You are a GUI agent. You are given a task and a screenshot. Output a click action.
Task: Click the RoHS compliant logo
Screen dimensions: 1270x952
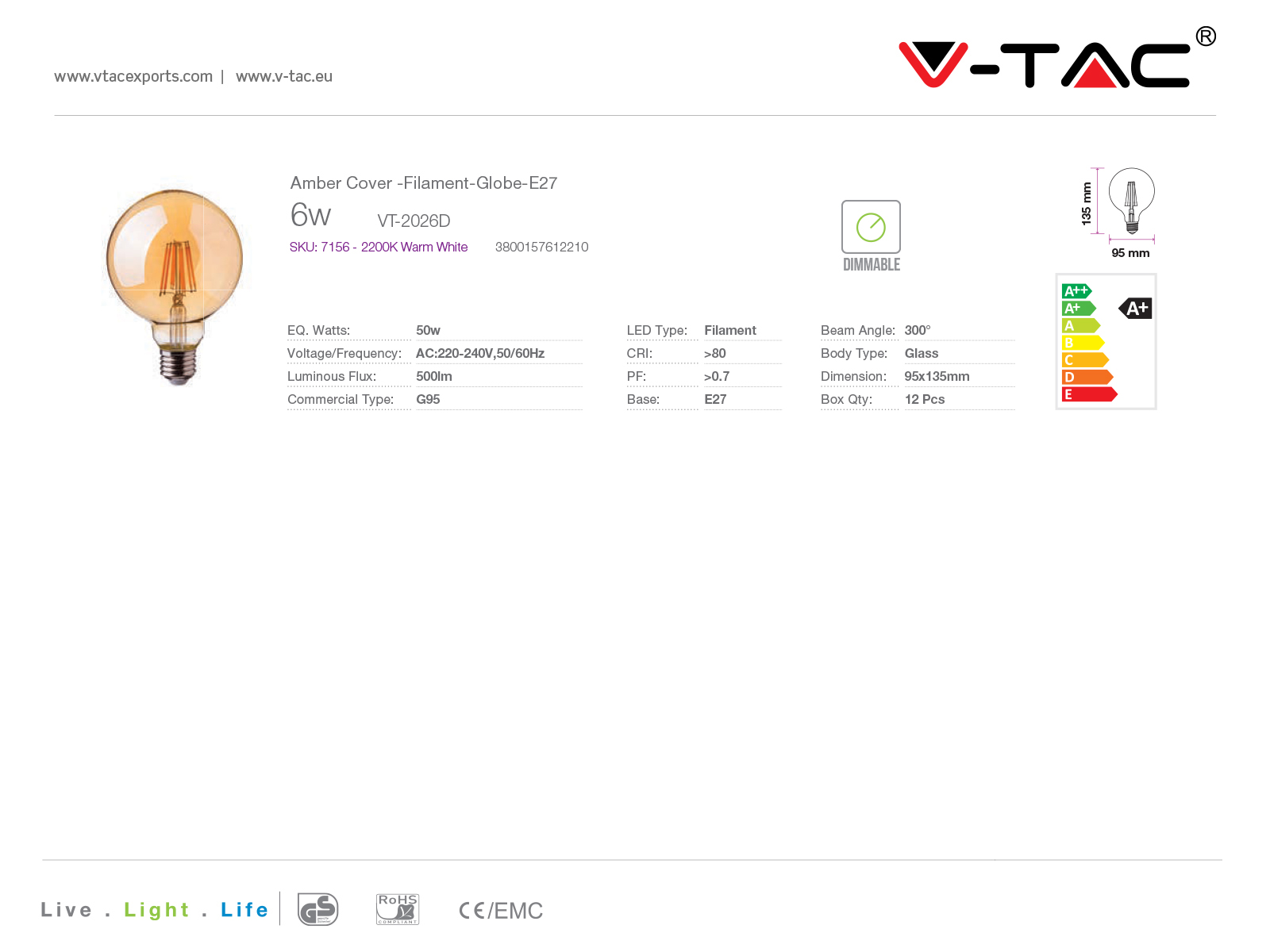397,909
